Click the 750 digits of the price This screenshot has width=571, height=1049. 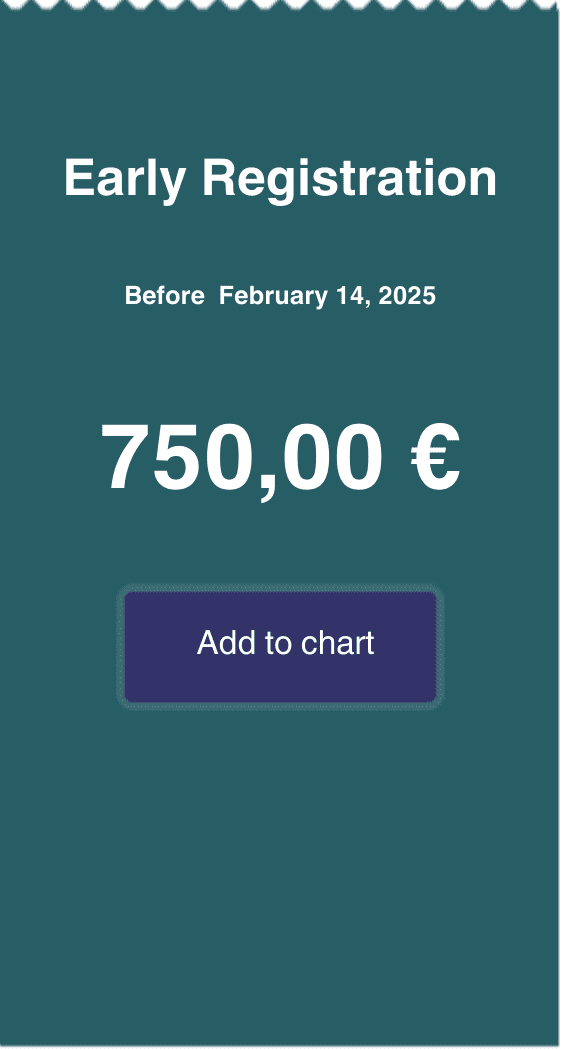[x=177, y=458]
